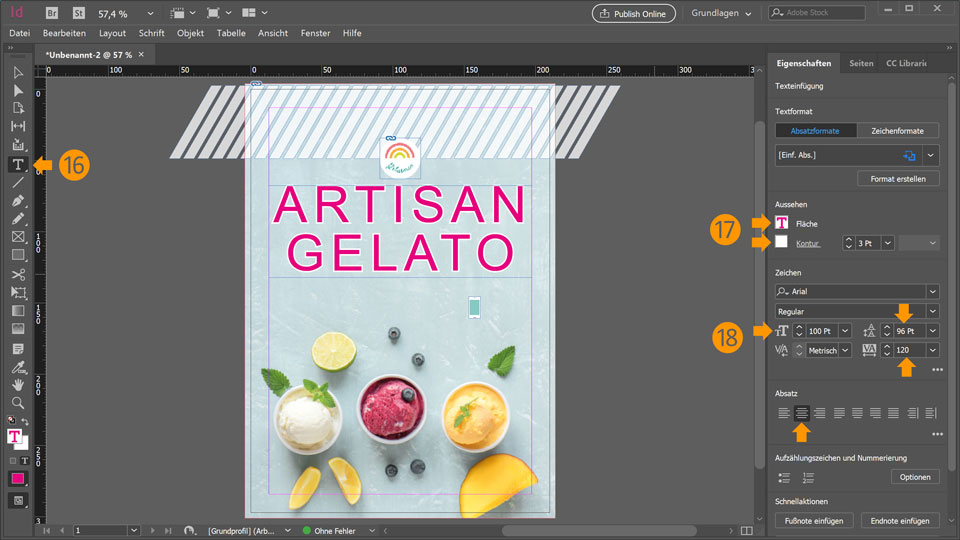The image size is (960, 540).
Task: Pick the Scissors tool
Action: click(18, 274)
